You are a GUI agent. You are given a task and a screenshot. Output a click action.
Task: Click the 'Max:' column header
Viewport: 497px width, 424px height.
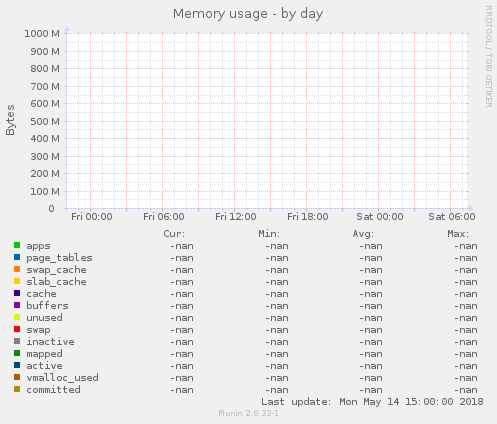[458, 234]
